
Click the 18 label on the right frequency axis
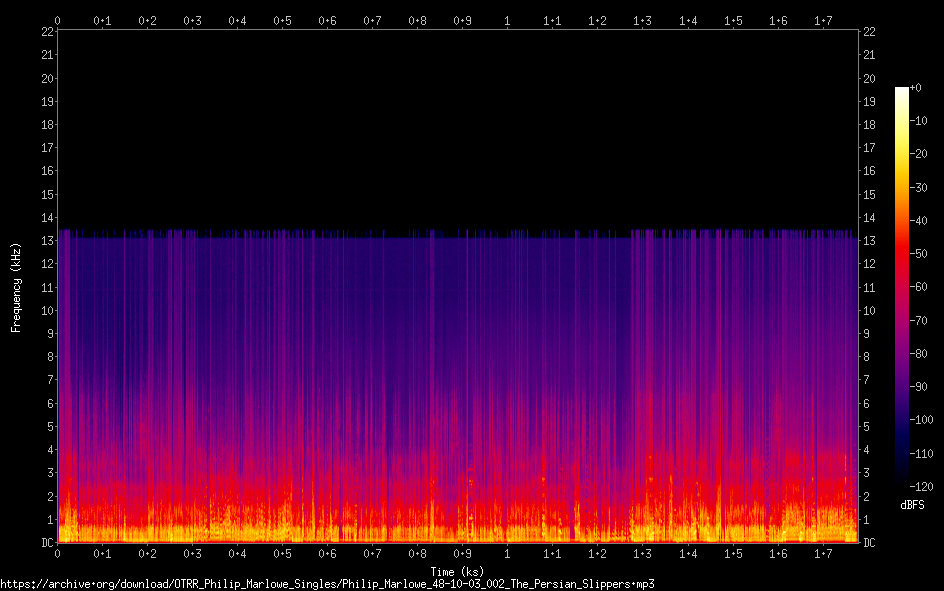point(869,125)
